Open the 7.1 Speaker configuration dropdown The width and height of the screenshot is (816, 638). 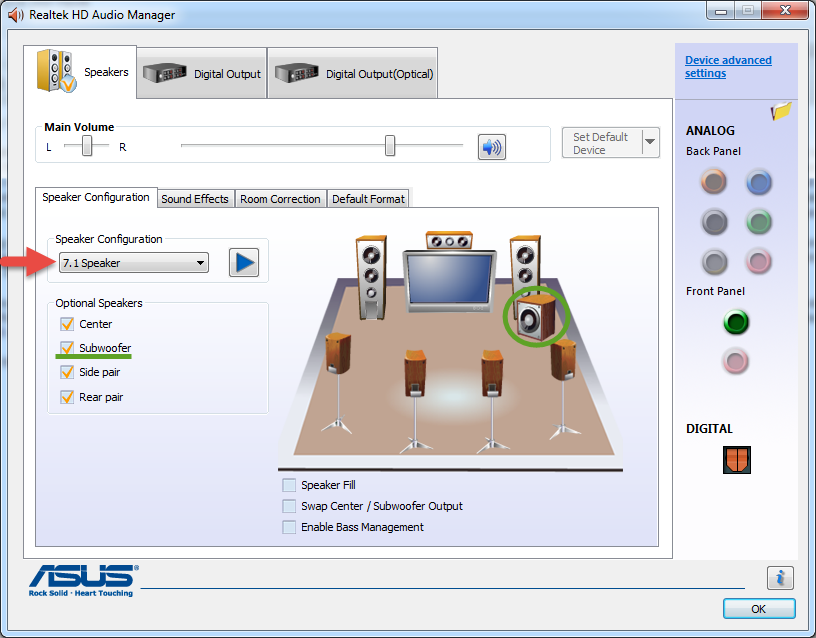click(133, 263)
